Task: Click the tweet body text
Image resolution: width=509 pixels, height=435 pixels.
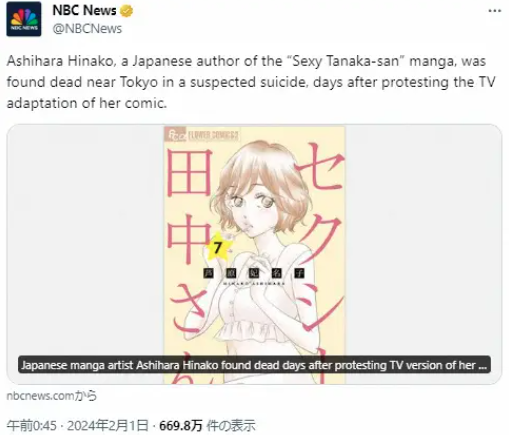Action: pyautogui.click(x=251, y=82)
